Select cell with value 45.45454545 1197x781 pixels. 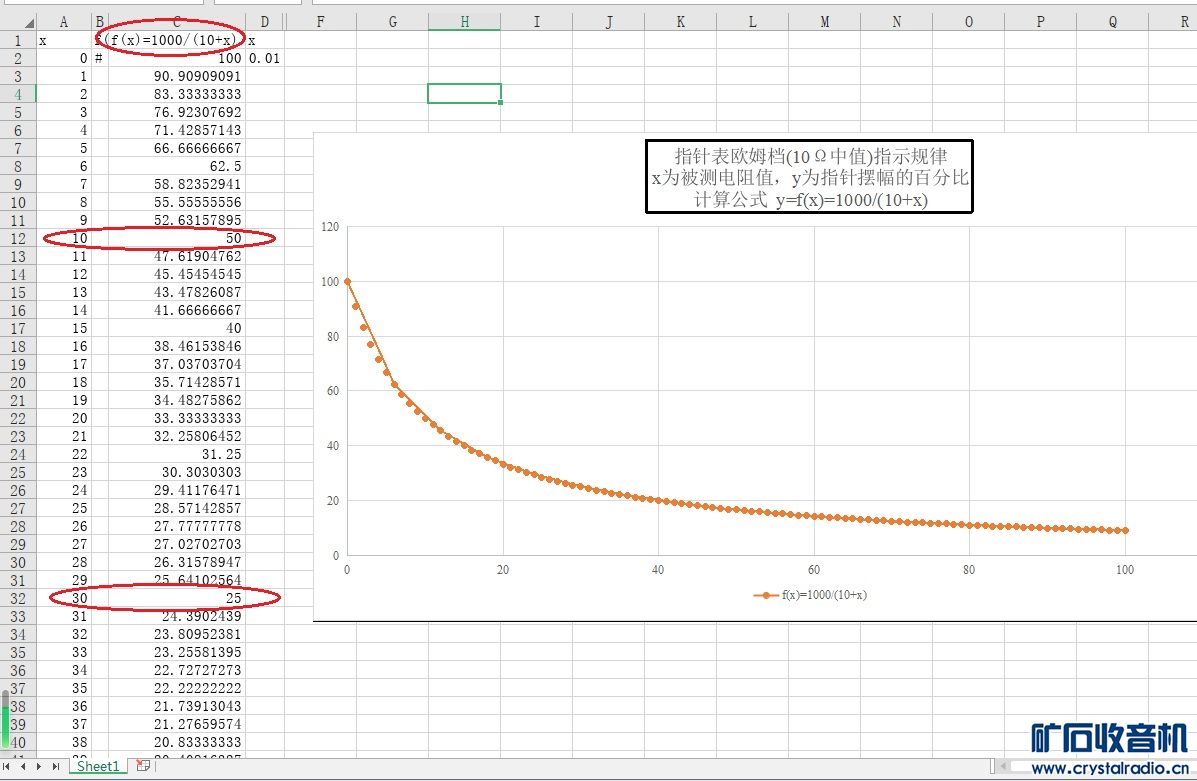pos(176,274)
